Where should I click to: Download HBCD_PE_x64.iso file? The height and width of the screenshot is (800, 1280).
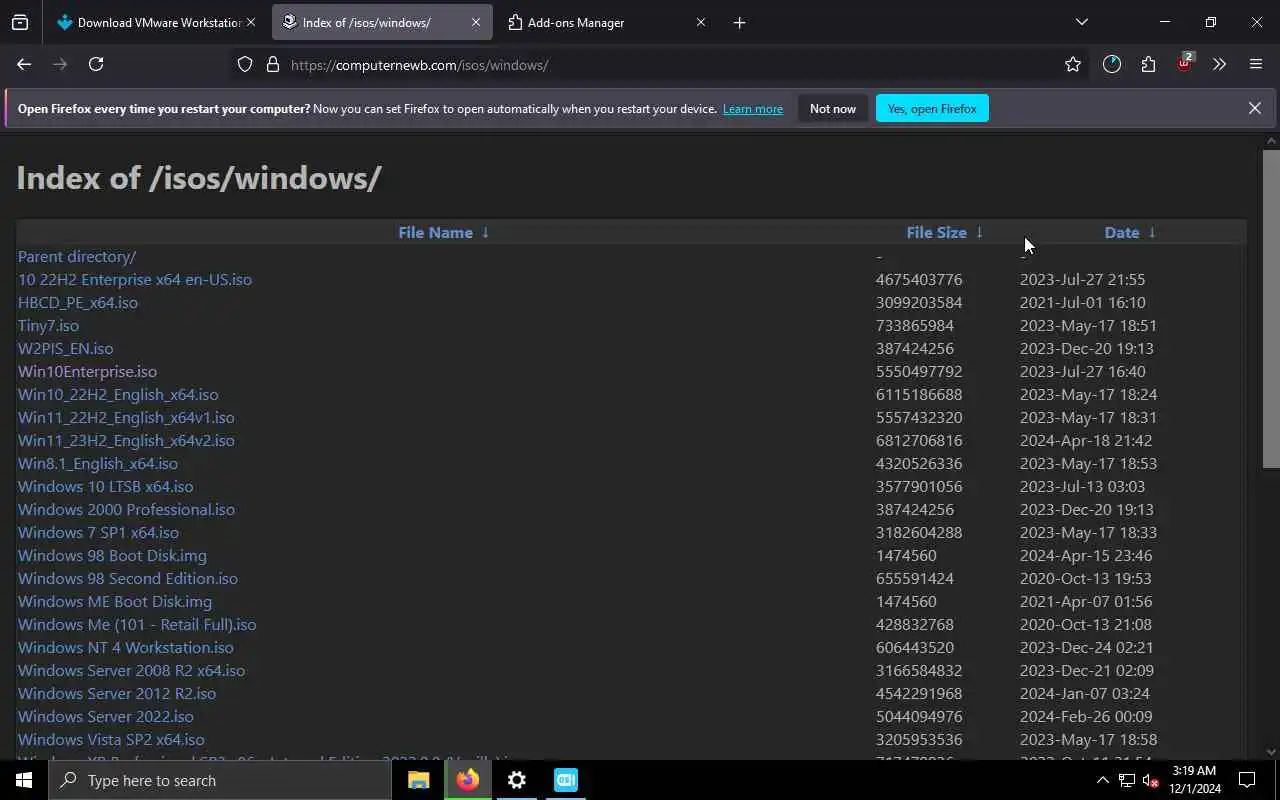78,302
